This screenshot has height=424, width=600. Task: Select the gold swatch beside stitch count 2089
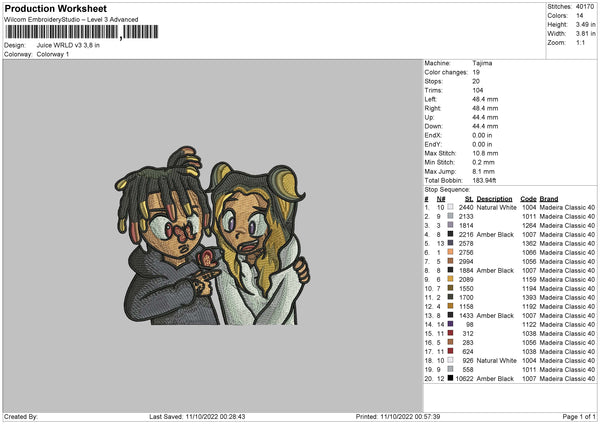pos(450,279)
